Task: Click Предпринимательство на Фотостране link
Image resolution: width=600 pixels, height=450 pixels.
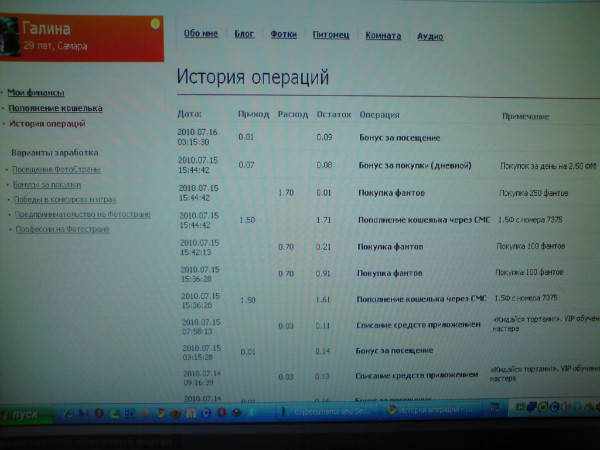Action: pos(82,214)
